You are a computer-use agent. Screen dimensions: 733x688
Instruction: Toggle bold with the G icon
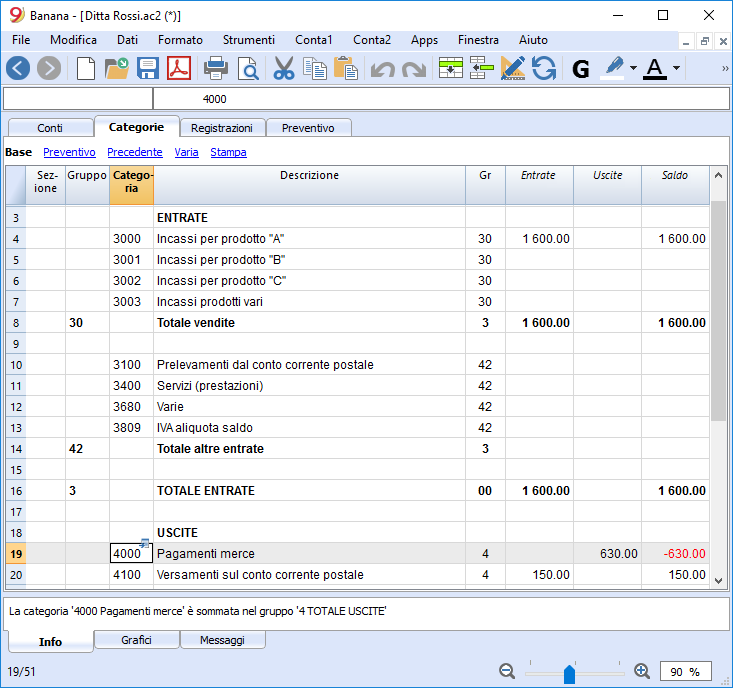pos(581,69)
